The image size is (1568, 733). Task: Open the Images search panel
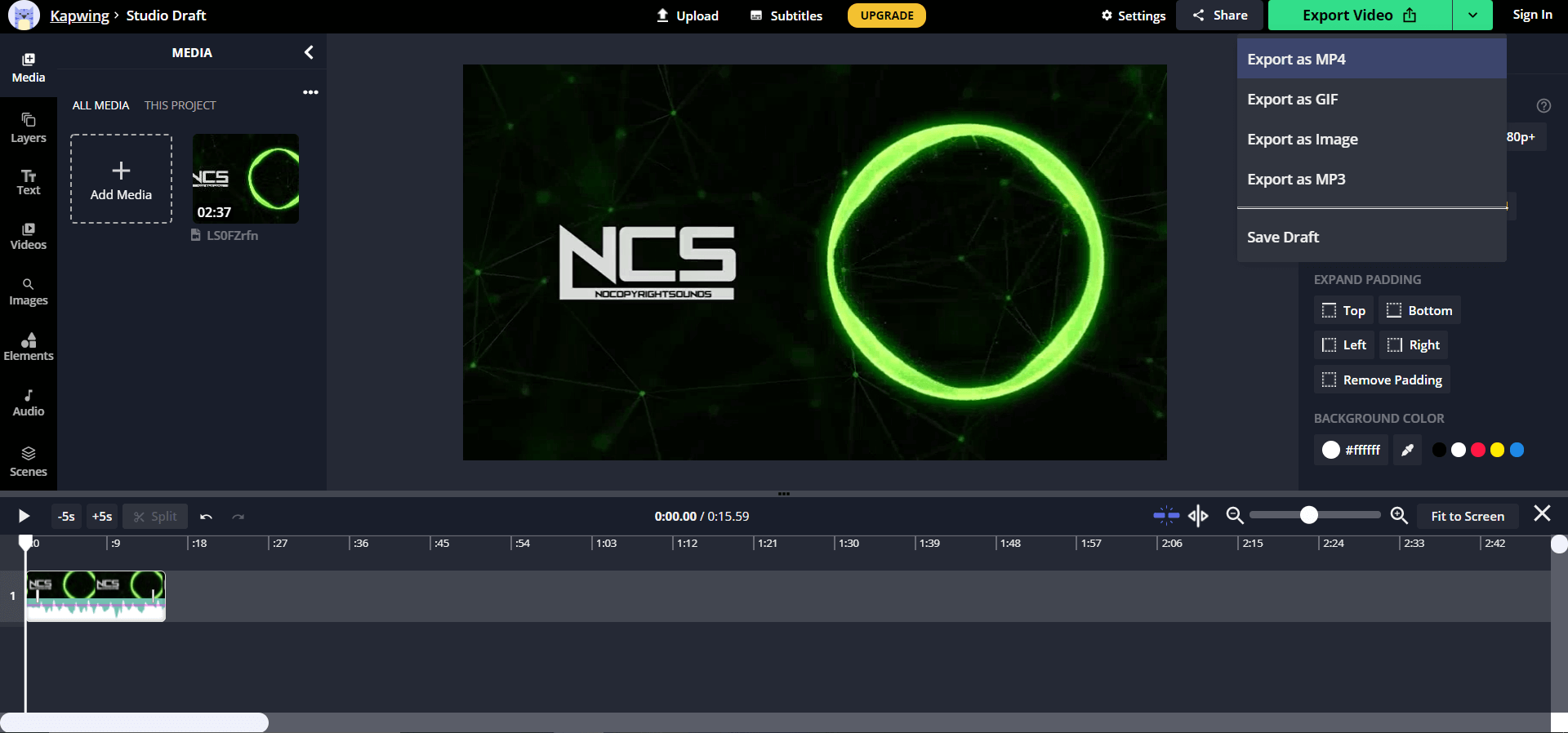[29, 292]
